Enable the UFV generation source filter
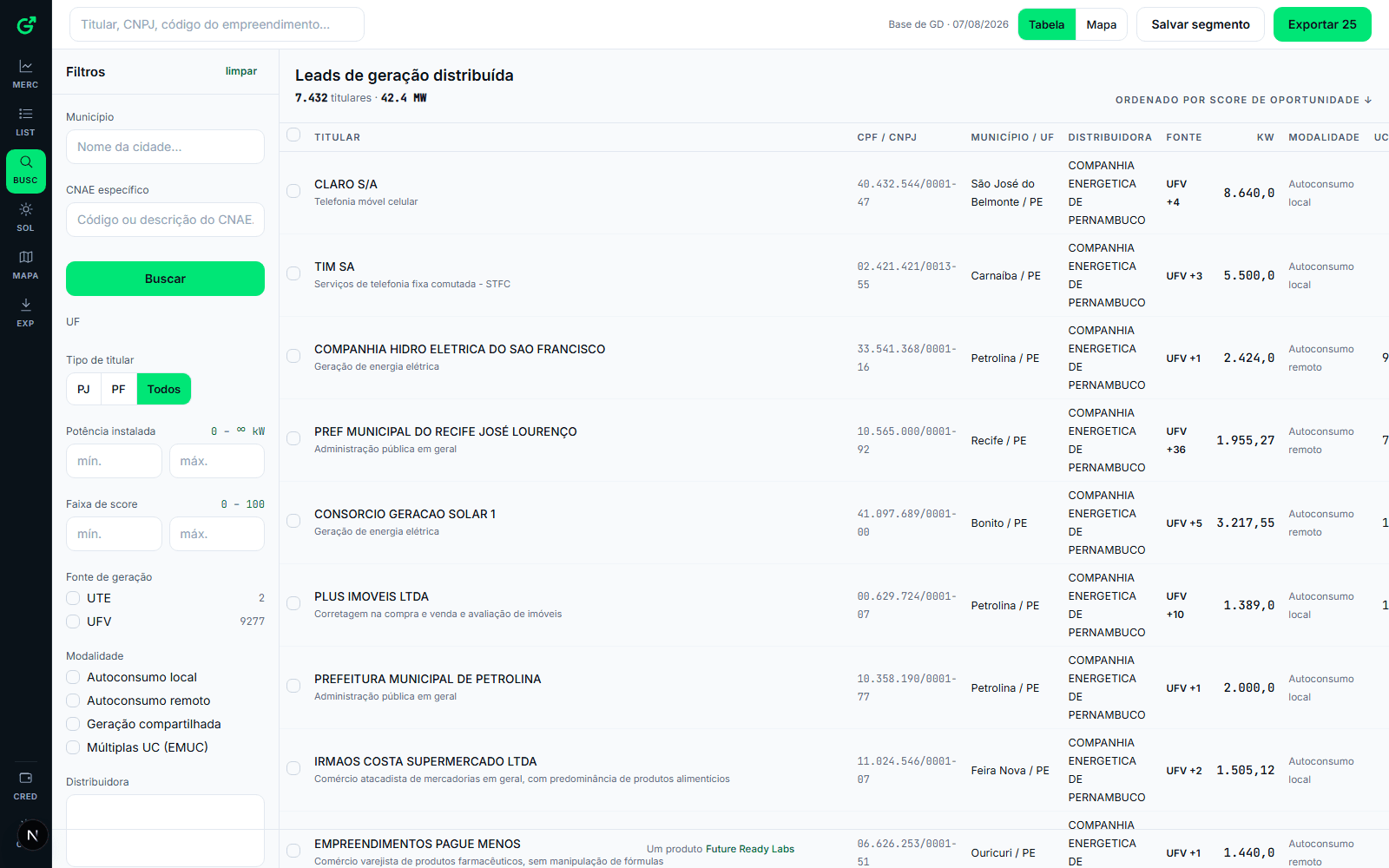Screen dimensions: 1389x868 tap(73, 621)
